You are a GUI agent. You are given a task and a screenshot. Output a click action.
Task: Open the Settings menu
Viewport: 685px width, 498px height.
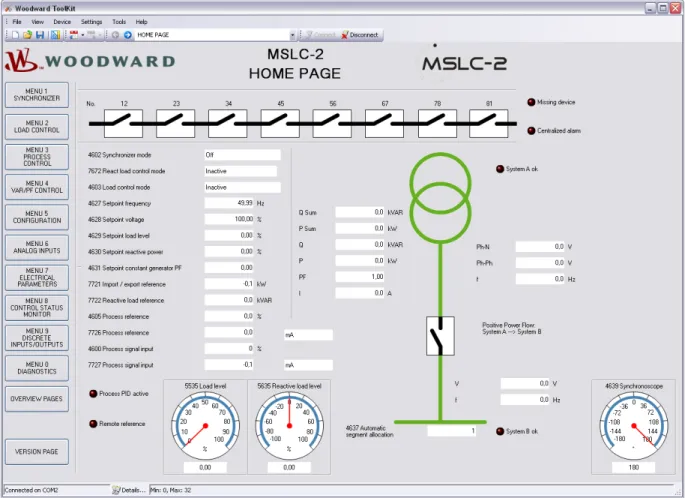pos(91,21)
